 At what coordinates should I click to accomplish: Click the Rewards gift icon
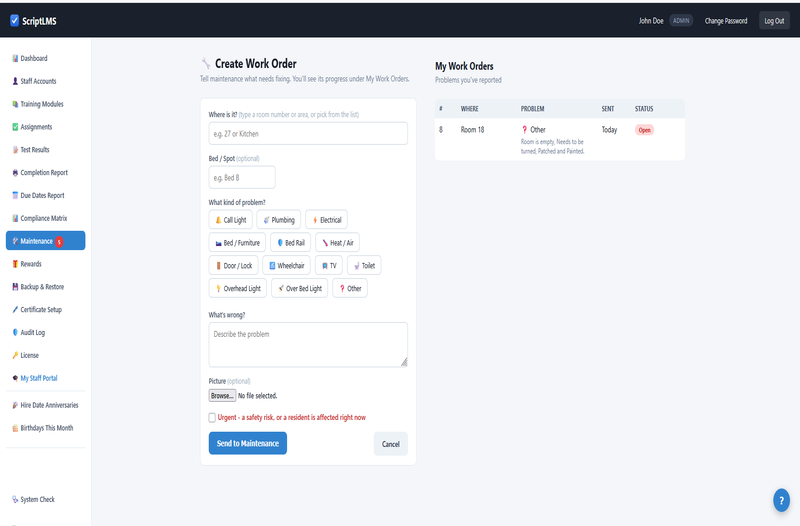[x=15, y=264]
